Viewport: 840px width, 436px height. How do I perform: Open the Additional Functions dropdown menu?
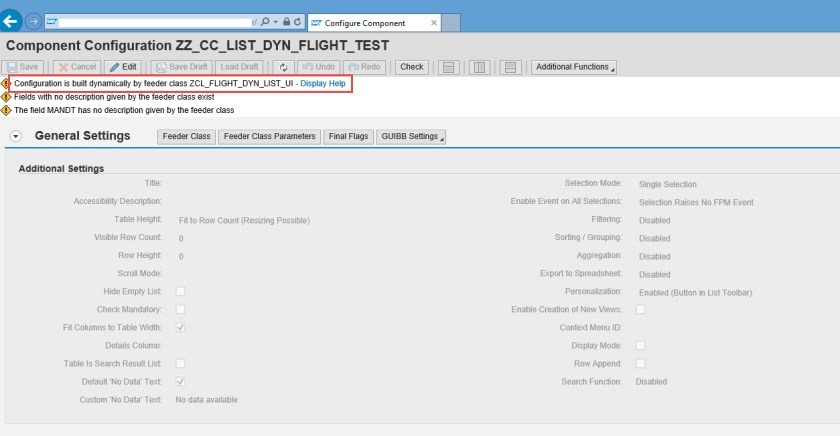[574, 67]
